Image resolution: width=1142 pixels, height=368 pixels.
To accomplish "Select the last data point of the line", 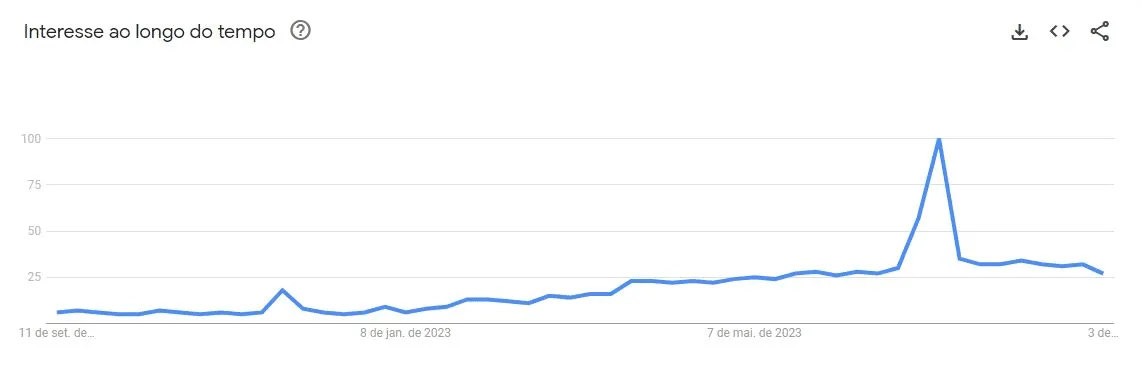I will (x=1103, y=273).
